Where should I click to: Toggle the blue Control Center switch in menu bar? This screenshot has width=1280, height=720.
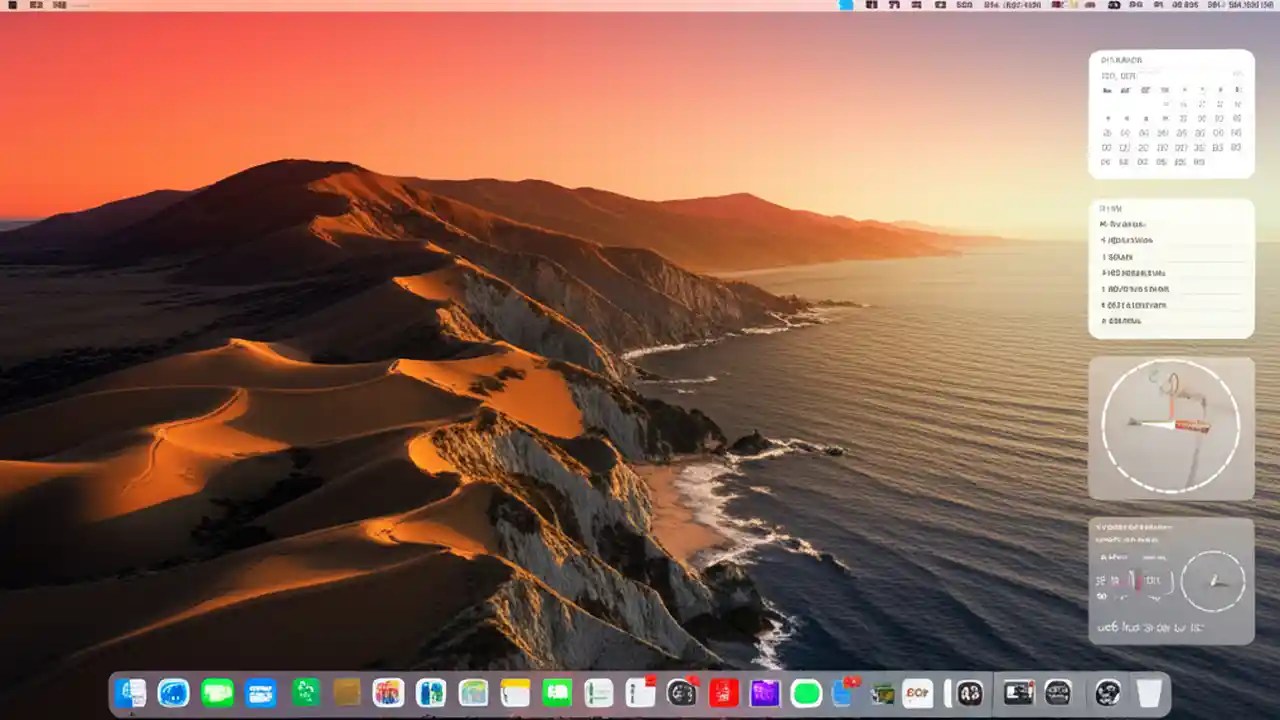point(845,6)
